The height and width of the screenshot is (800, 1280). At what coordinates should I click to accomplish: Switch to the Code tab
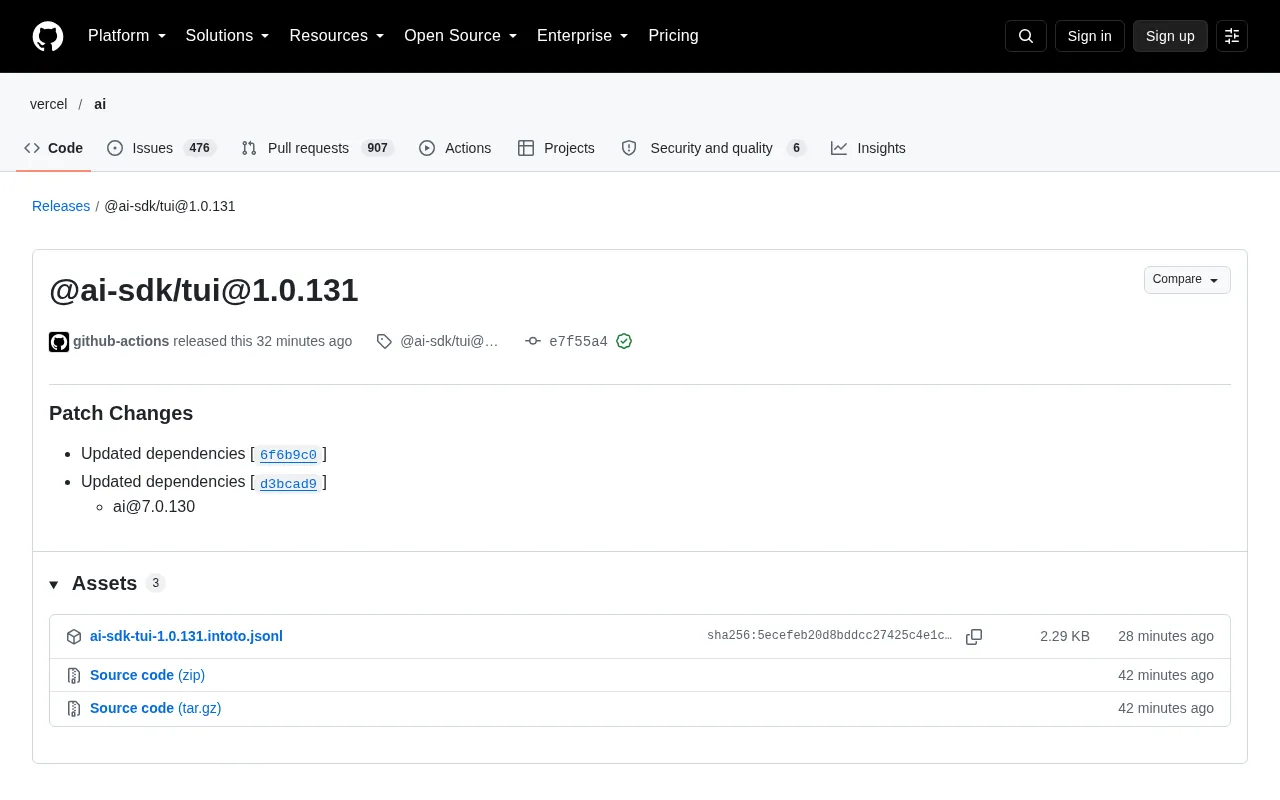tap(54, 148)
